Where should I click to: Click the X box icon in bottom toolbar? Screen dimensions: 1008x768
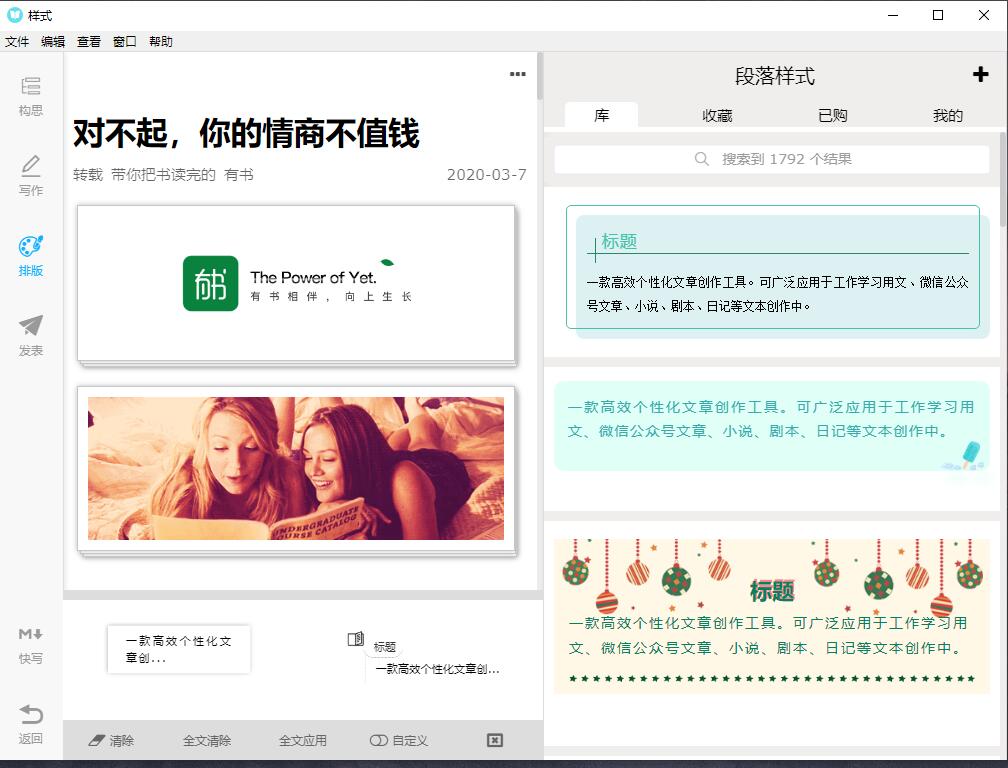pyautogui.click(x=494, y=740)
